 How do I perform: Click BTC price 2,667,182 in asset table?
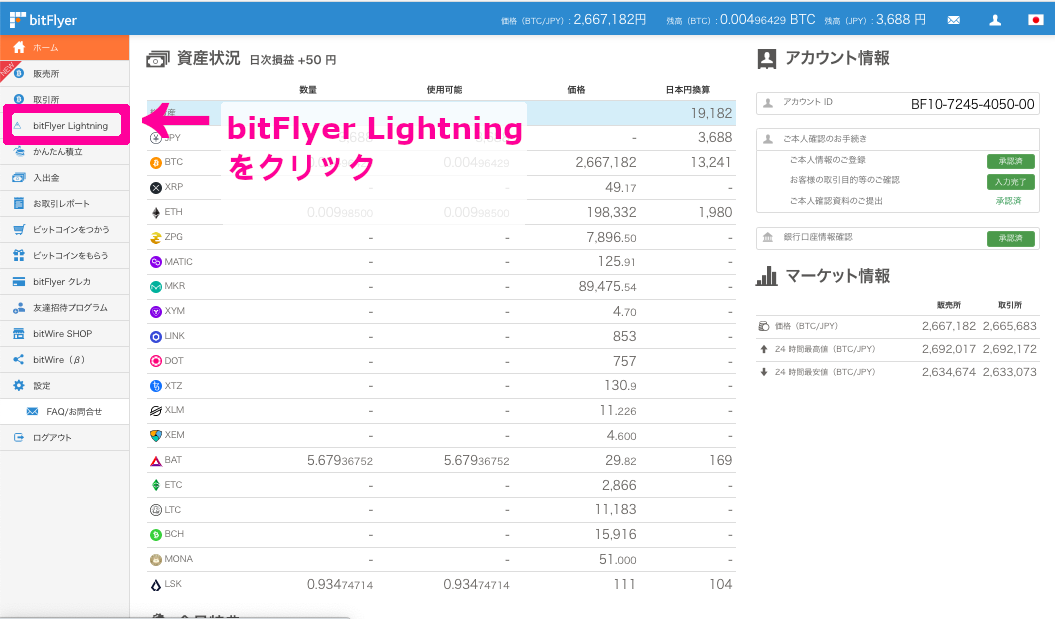click(606, 162)
